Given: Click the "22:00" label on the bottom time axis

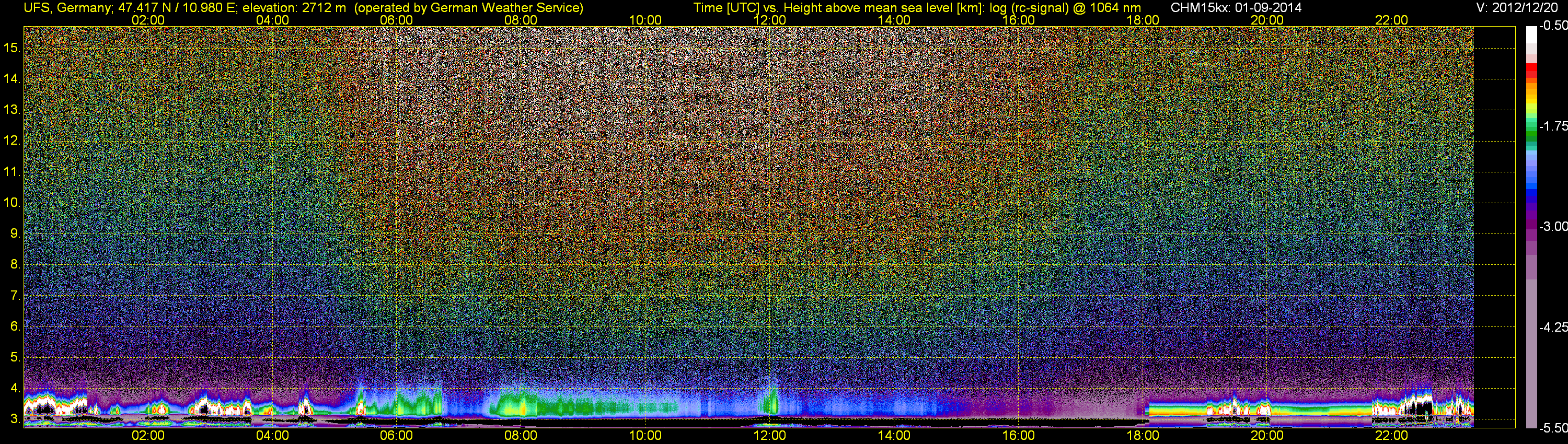Looking at the screenshot, I should click(x=1391, y=436).
